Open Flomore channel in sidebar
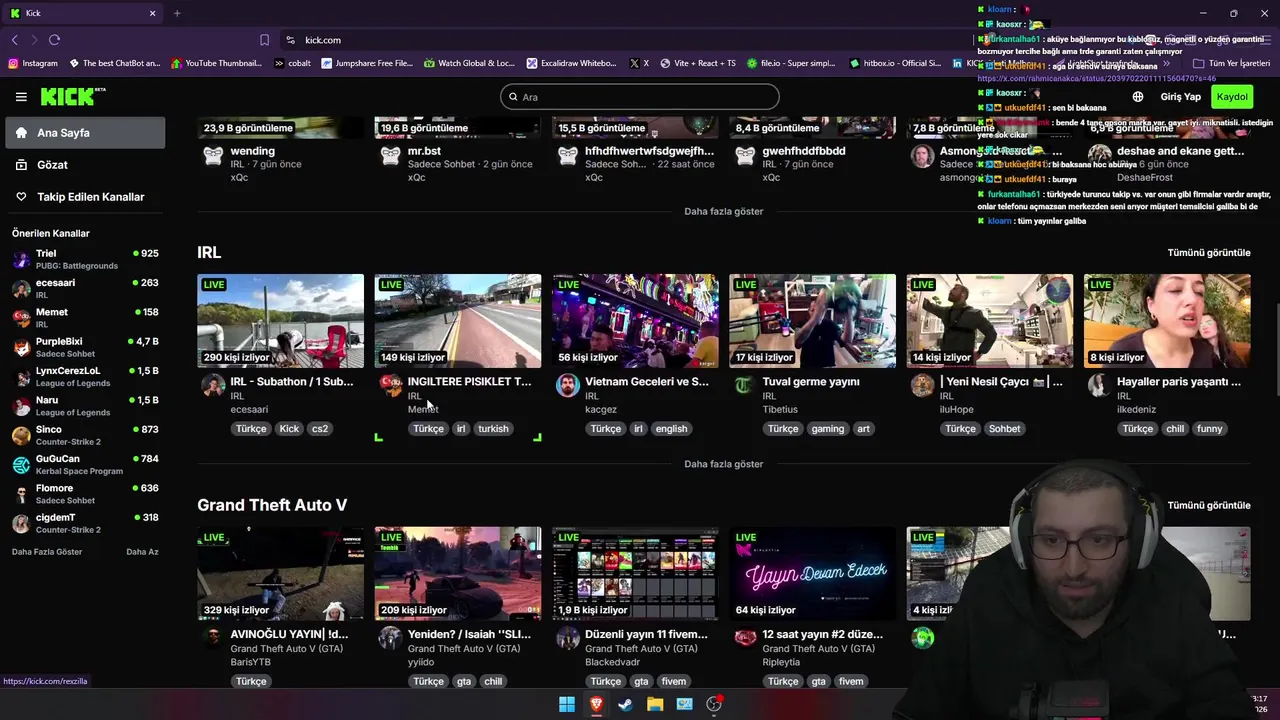Screen dimensions: 1280x720 click(x=85, y=494)
